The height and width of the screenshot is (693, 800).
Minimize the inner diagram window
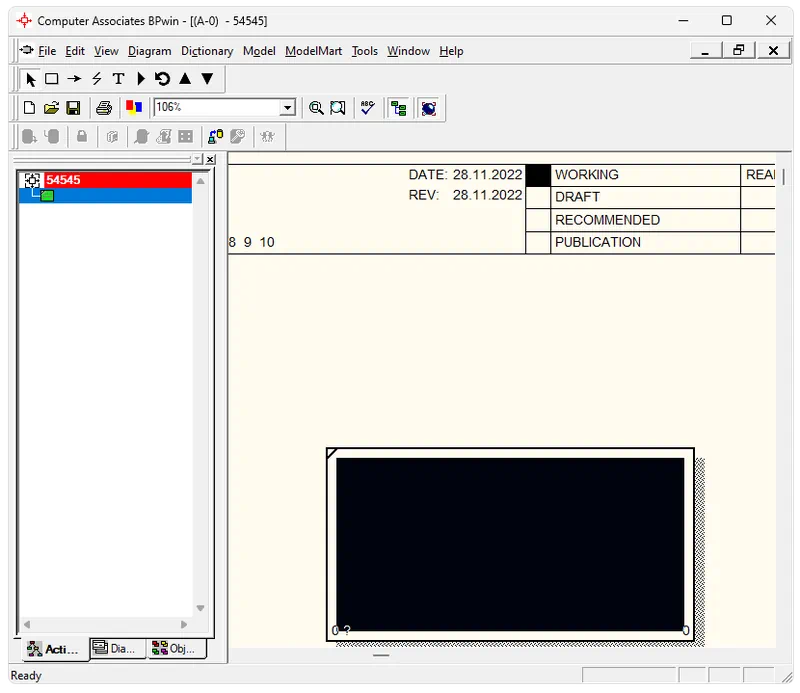coord(706,50)
